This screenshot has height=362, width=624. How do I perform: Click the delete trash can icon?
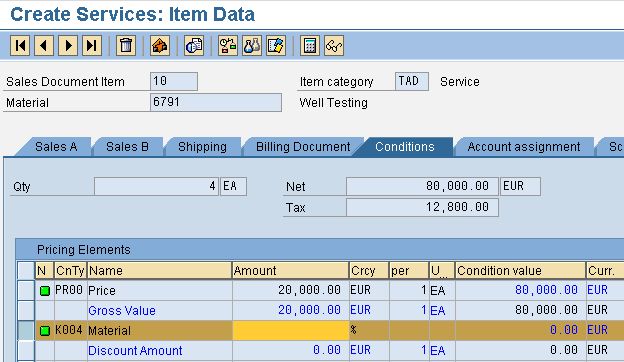pyautogui.click(x=126, y=46)
